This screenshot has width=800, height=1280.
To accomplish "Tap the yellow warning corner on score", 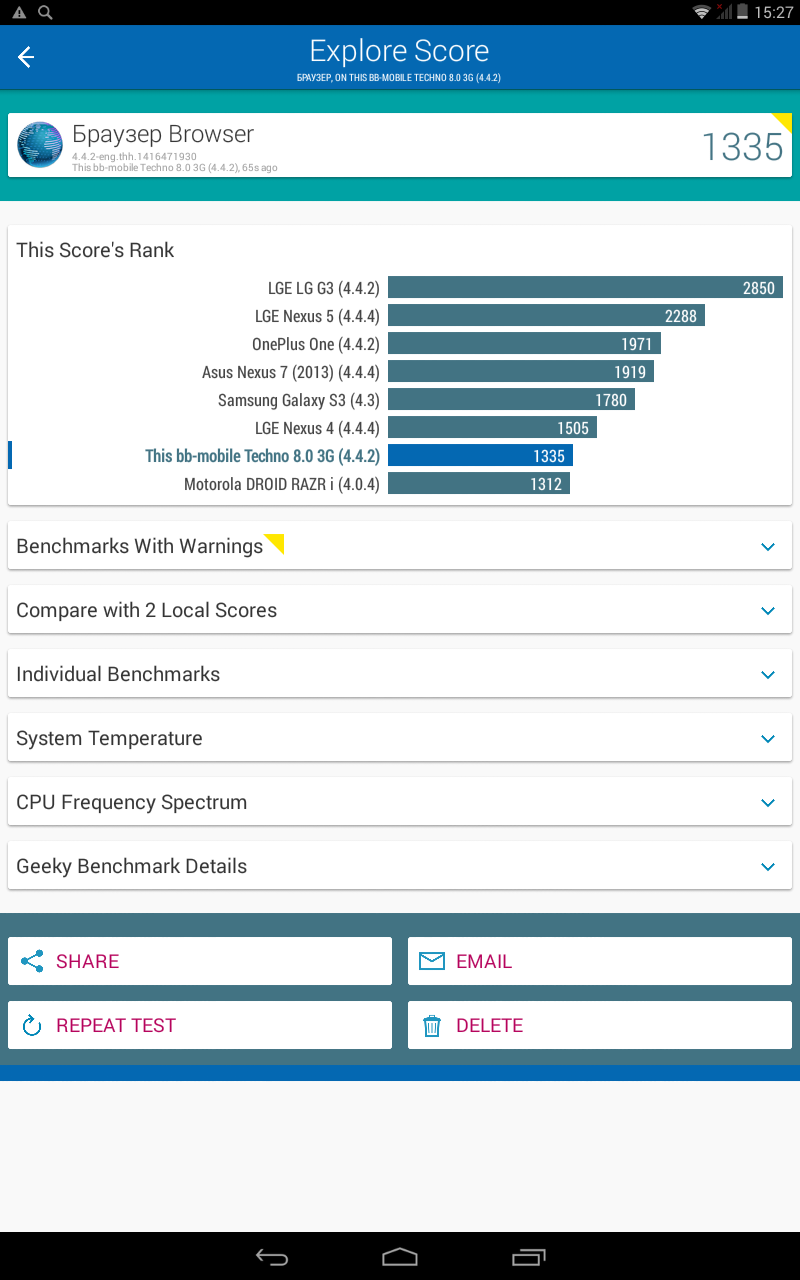I will 783,122.
